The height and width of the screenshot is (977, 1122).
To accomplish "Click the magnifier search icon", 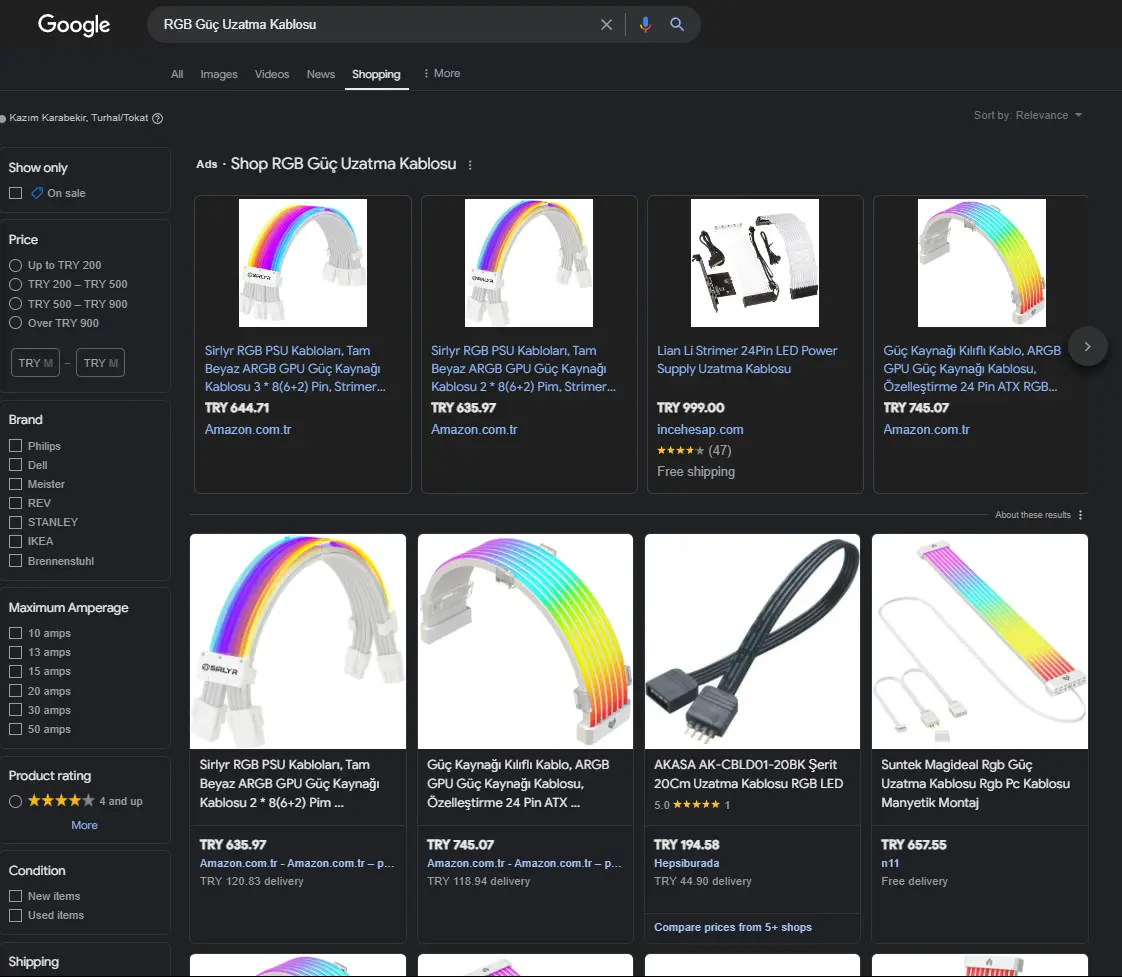I will tap(677, 24).
